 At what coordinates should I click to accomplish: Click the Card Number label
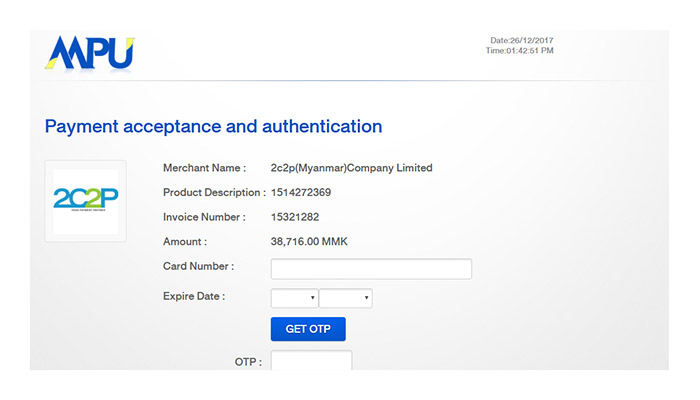(x=198, y=266)
